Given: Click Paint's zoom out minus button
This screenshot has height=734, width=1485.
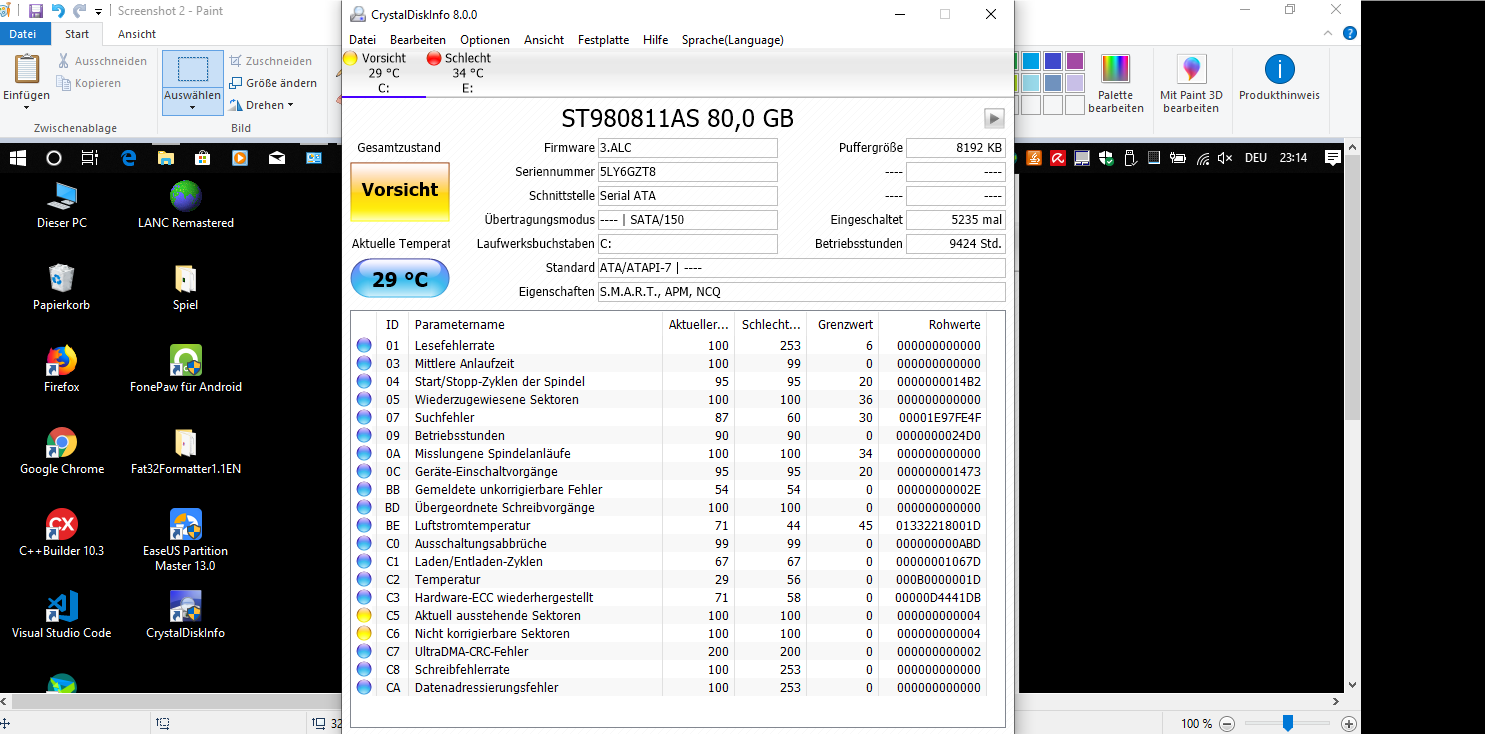Looking at the screenshot, I should [1227, 723].
